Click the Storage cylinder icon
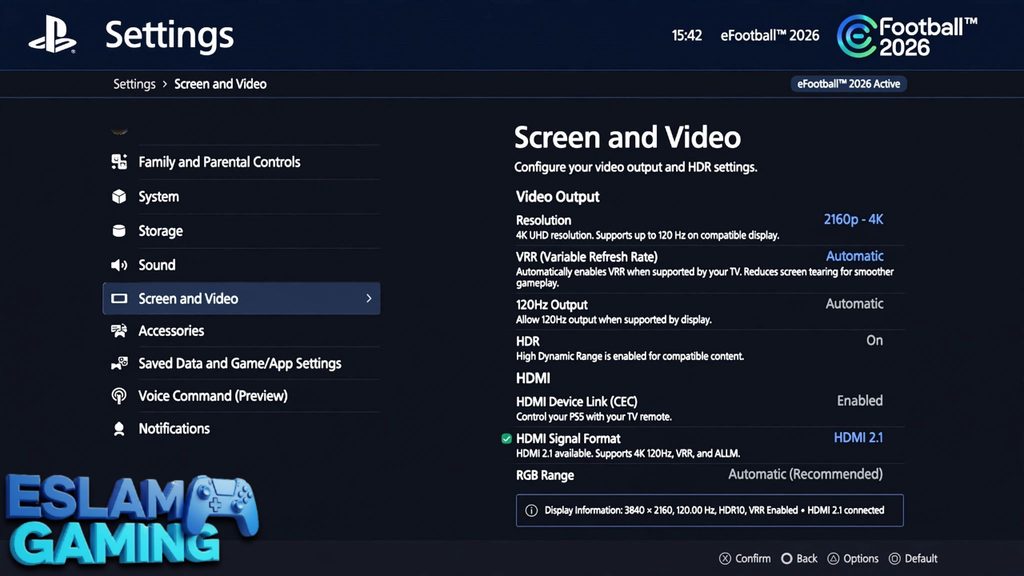The height and width of the screenshot is (576, 1024). tap(119, 231)
